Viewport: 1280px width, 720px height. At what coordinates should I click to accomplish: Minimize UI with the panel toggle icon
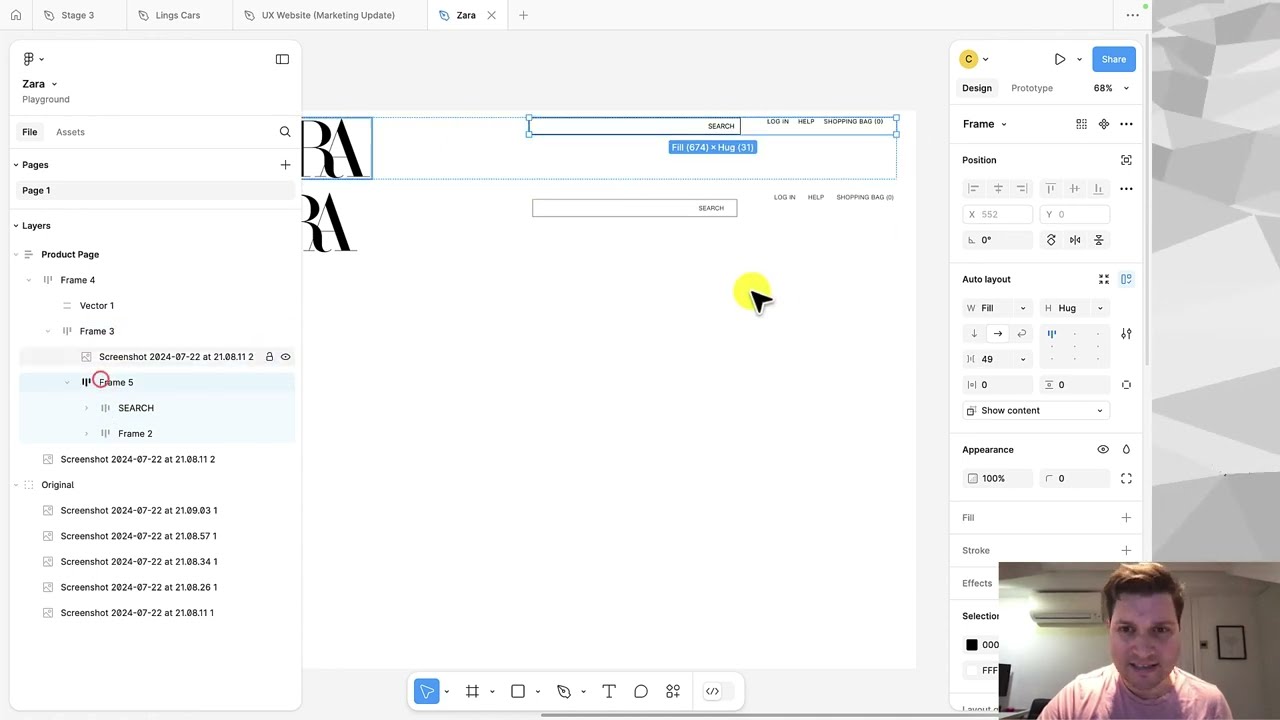[282, 59]
